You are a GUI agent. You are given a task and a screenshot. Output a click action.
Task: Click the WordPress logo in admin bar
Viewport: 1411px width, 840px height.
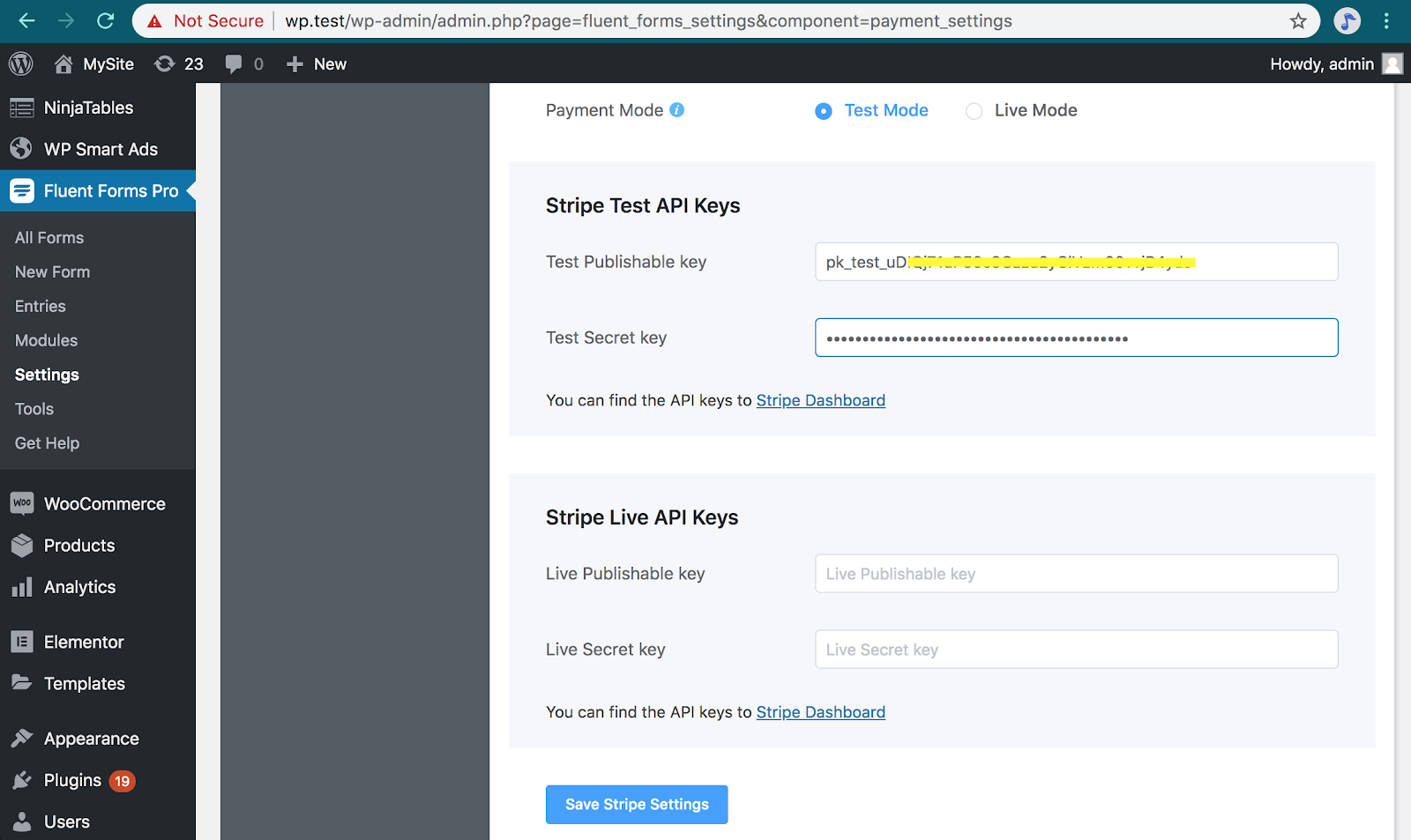coord(21,63)
